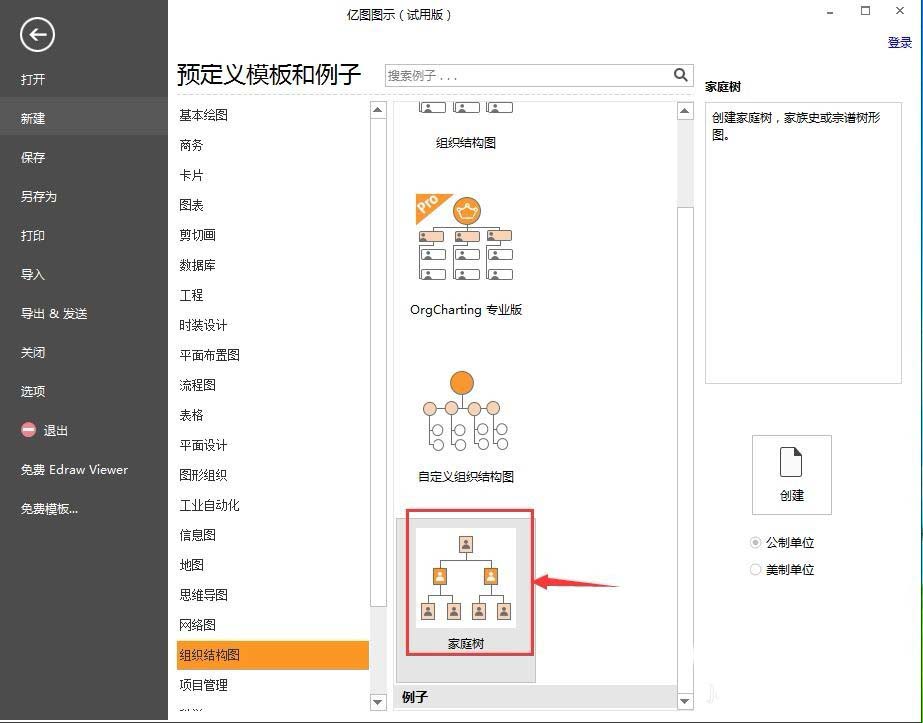
Task: Enable 美制单位 measurement option
Action: click(x=755, y=569)
